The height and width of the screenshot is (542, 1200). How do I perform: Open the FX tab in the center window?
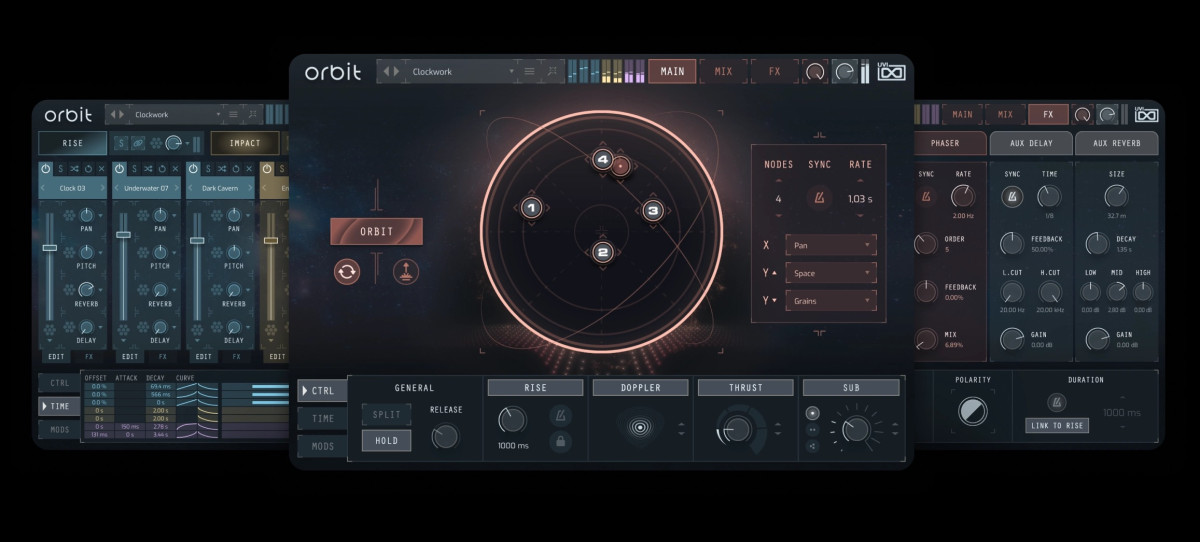pyautogui.click(x=775, y=71)
